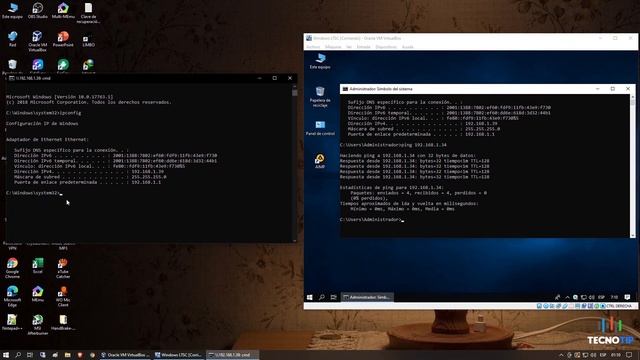This screenshot has width=640, height=360.
Task: Launch the MEmu desktop shortcut
Action: tap(38, 294)
